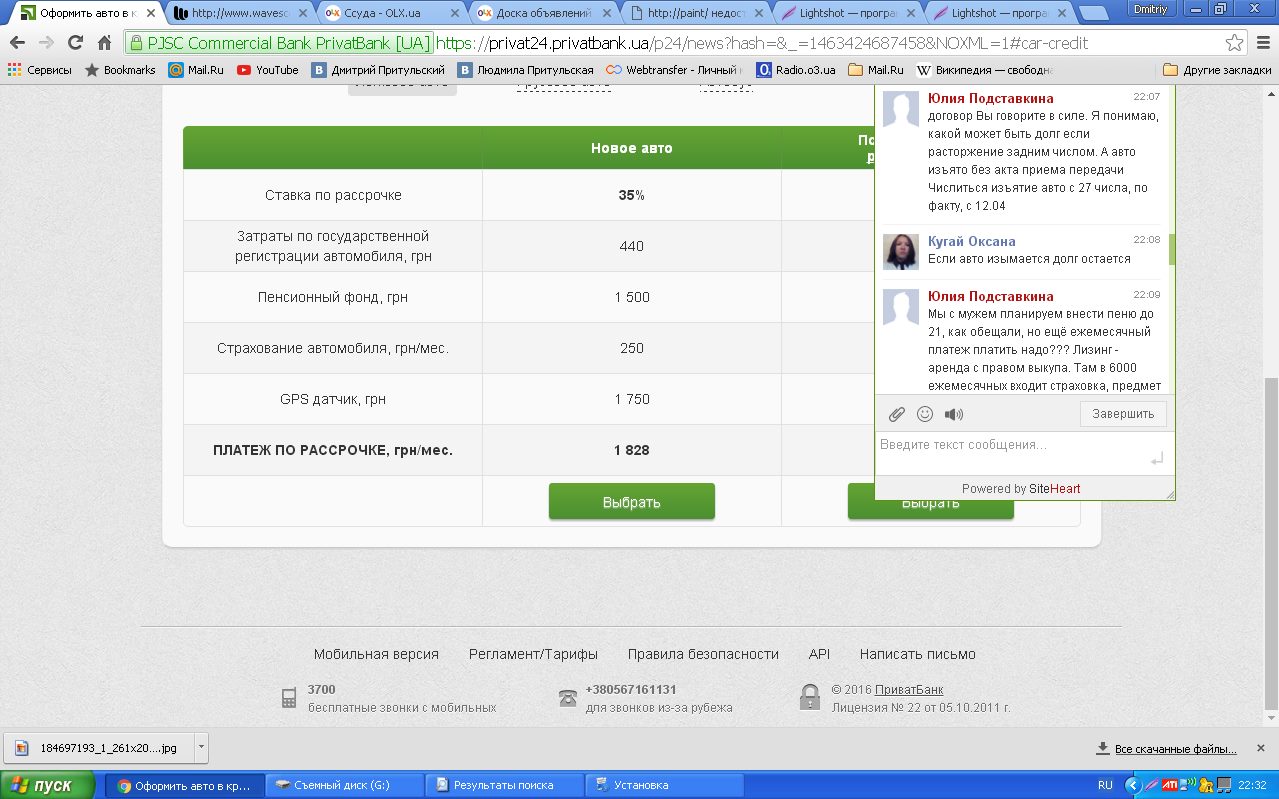1279x799 pixels.
Task: Click the Кугай Оксана sender name
Action: (x=971, y=241)
